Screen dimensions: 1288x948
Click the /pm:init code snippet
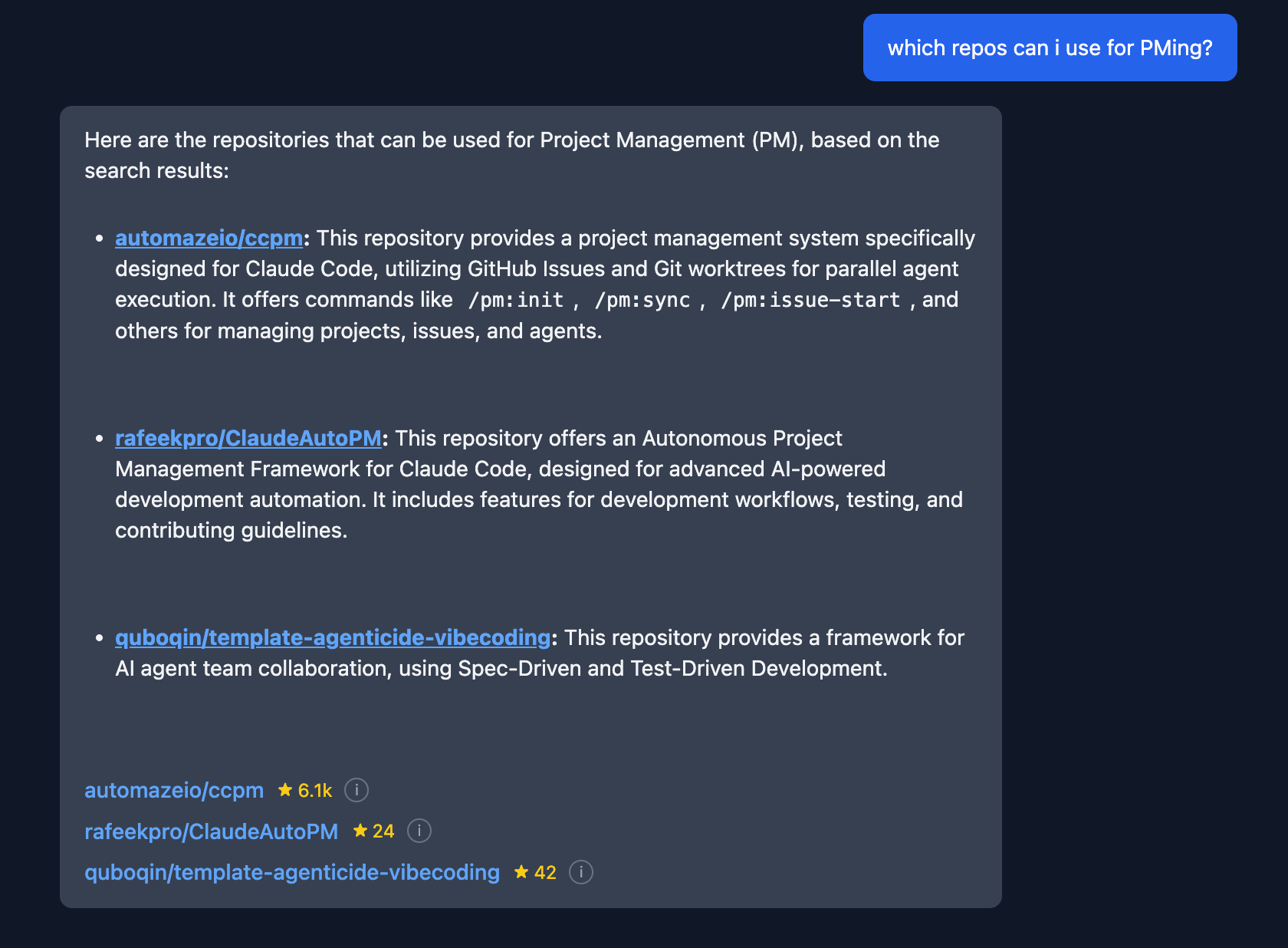click(x=515, y=300)
